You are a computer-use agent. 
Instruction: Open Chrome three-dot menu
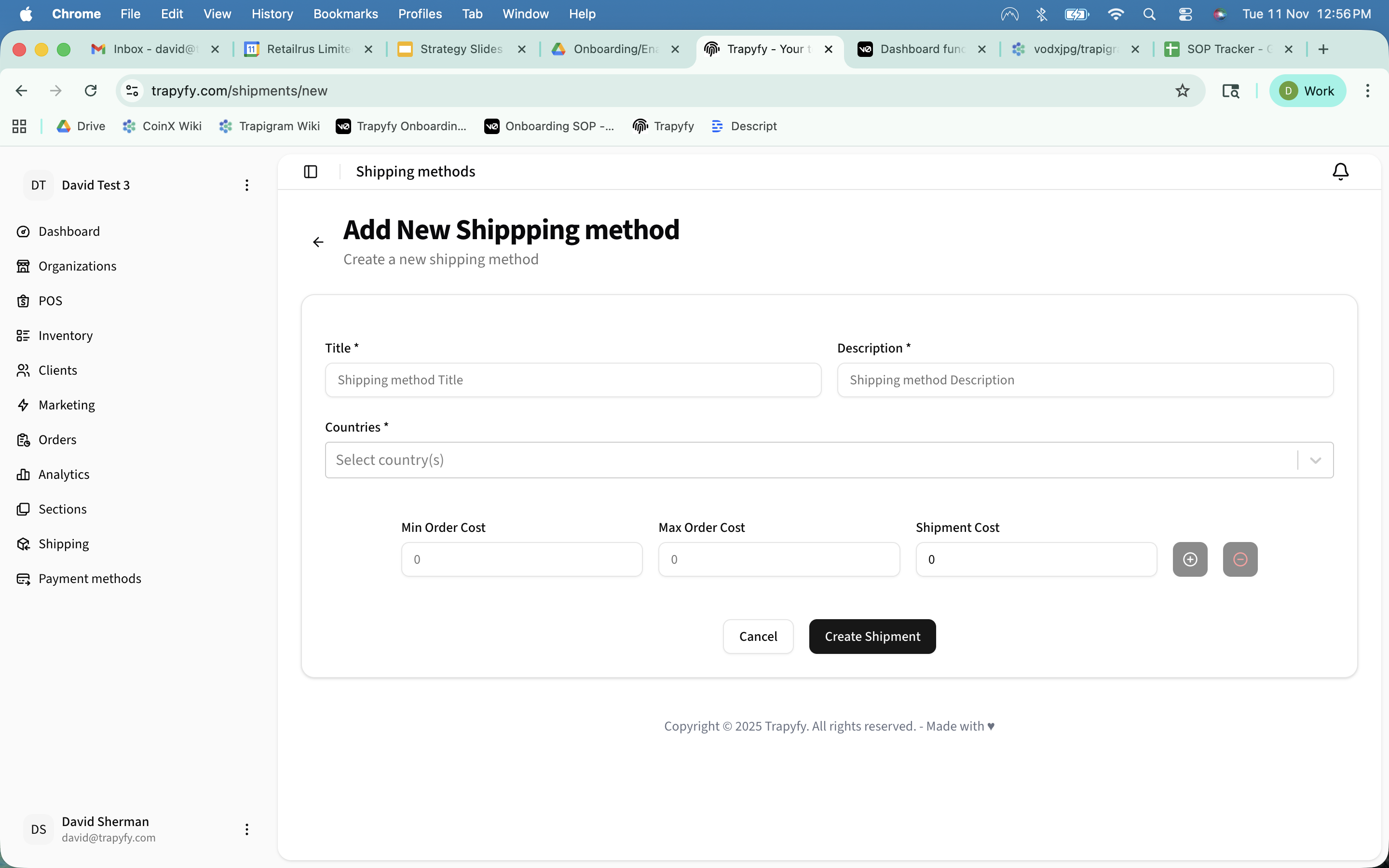coord(1367,91)
